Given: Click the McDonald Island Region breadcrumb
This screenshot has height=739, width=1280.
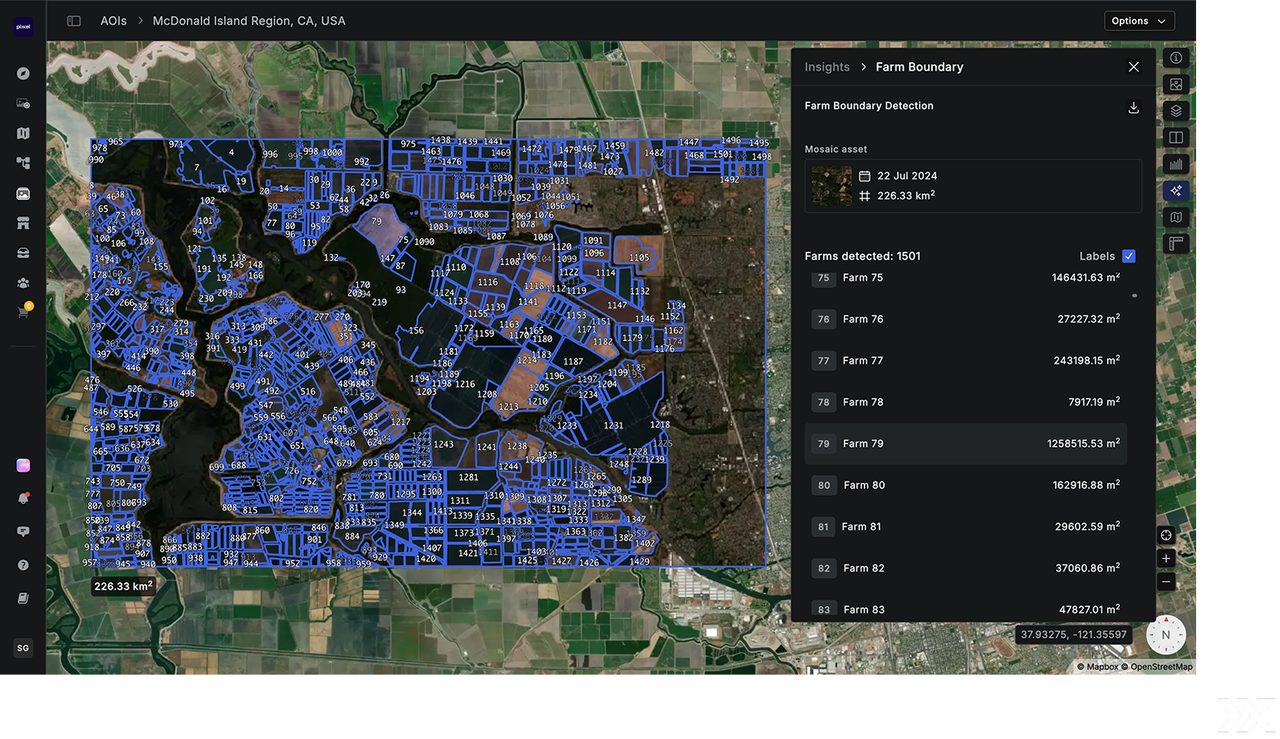Looking at the screenshot, I should (249, 21).
